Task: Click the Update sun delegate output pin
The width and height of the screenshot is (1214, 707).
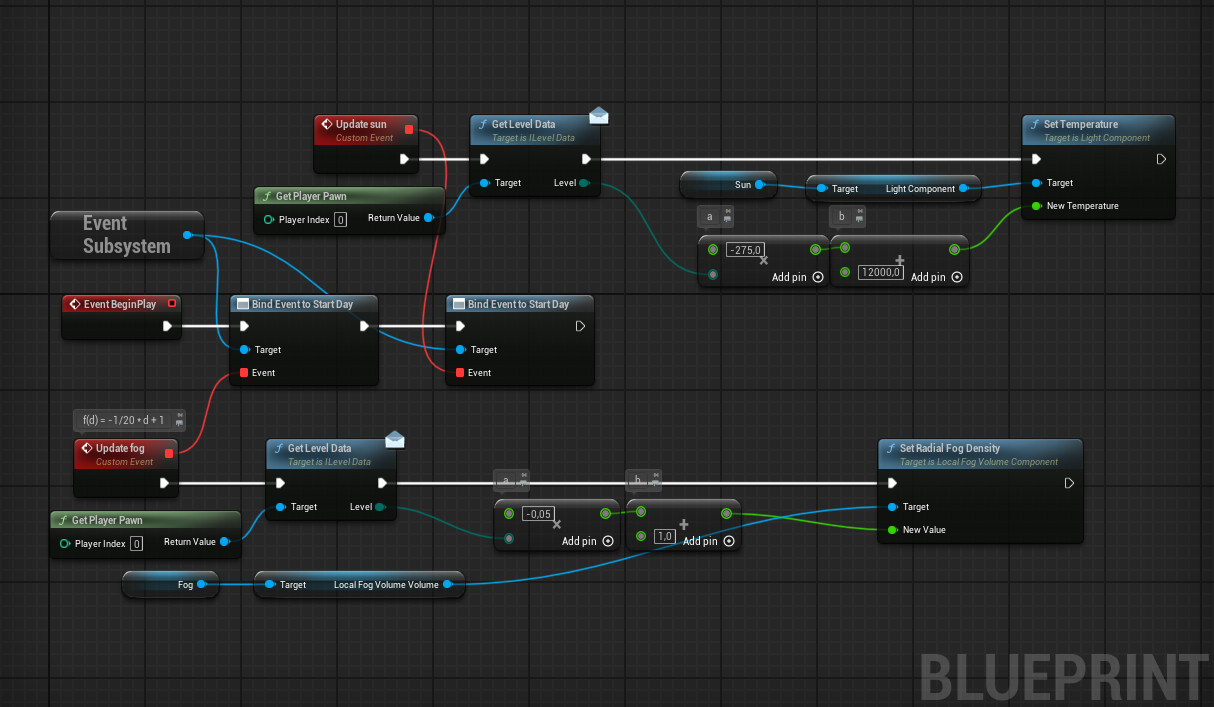Action: point(409,129)
